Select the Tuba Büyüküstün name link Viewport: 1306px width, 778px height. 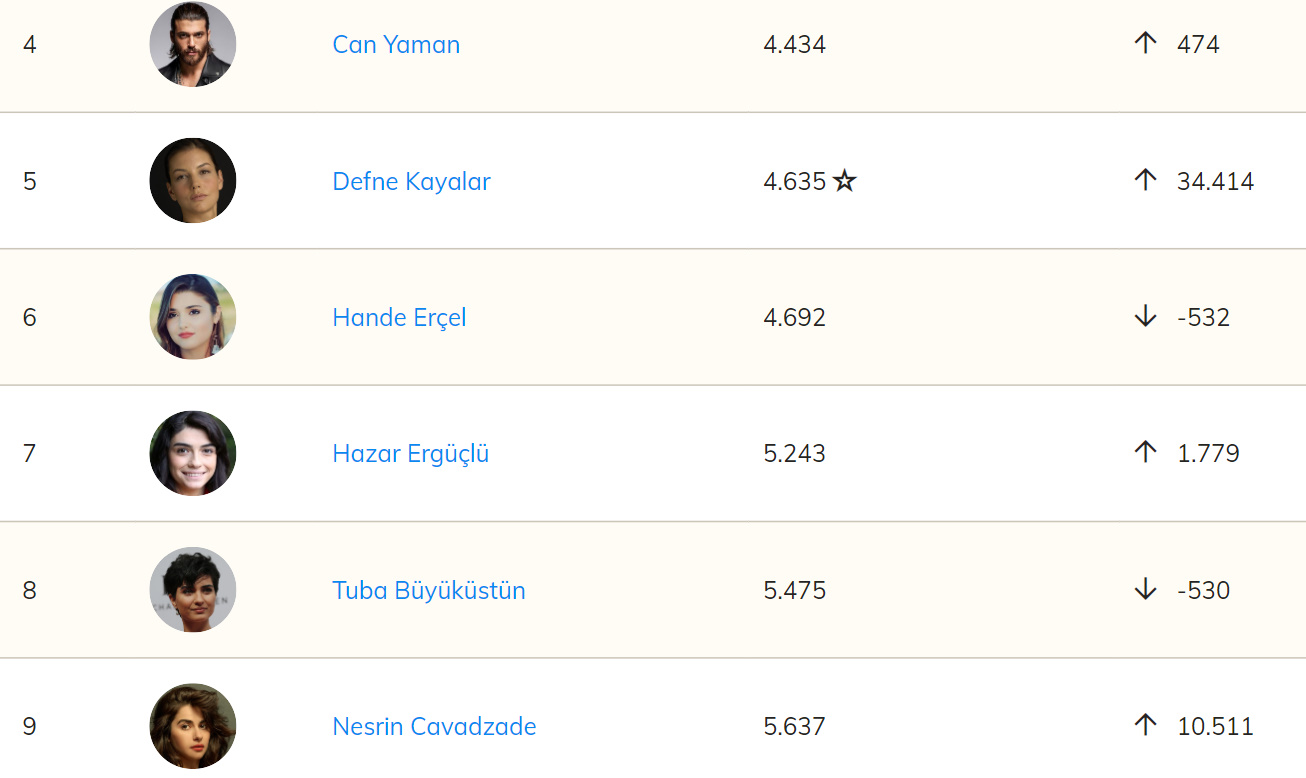[x=428, y=591]
